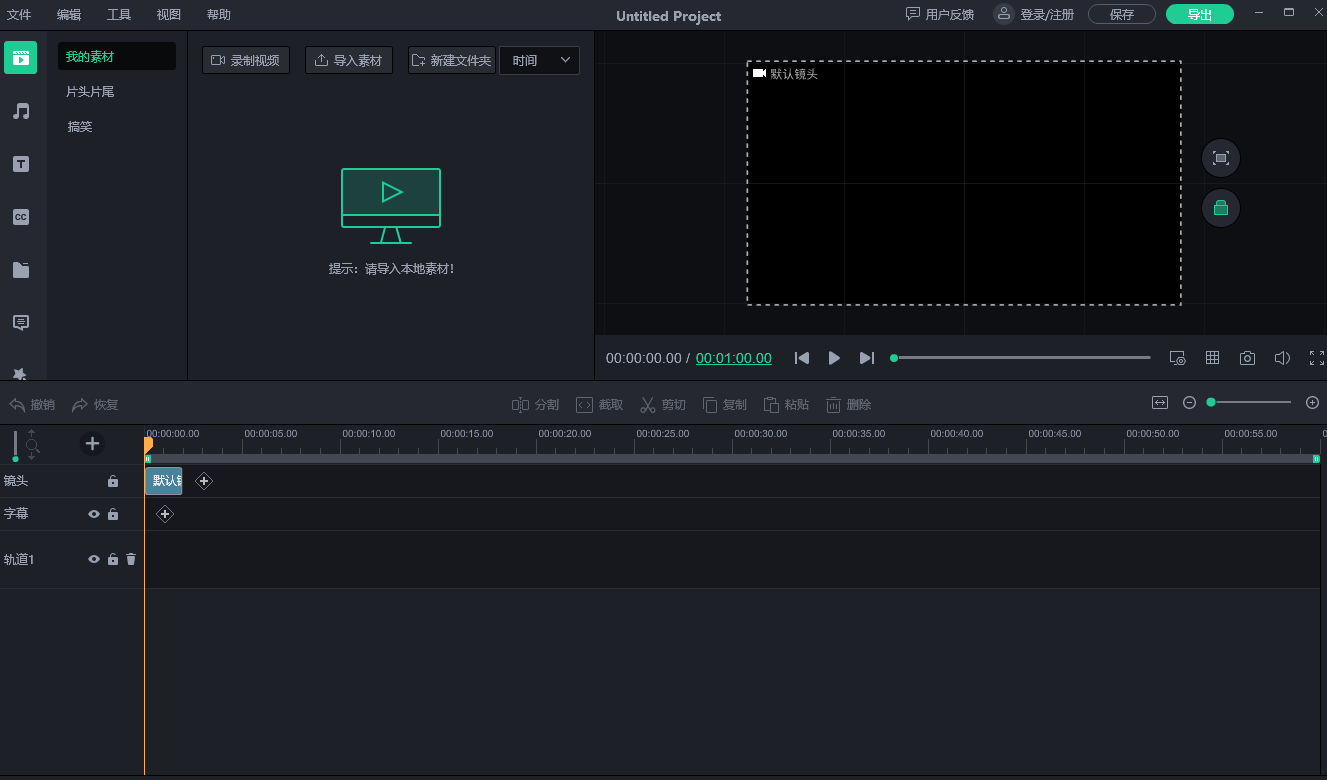Open the text (T) sidebar panel
Image resolution: width=1327 pixels, height=780 pixels.
point(20,164)
